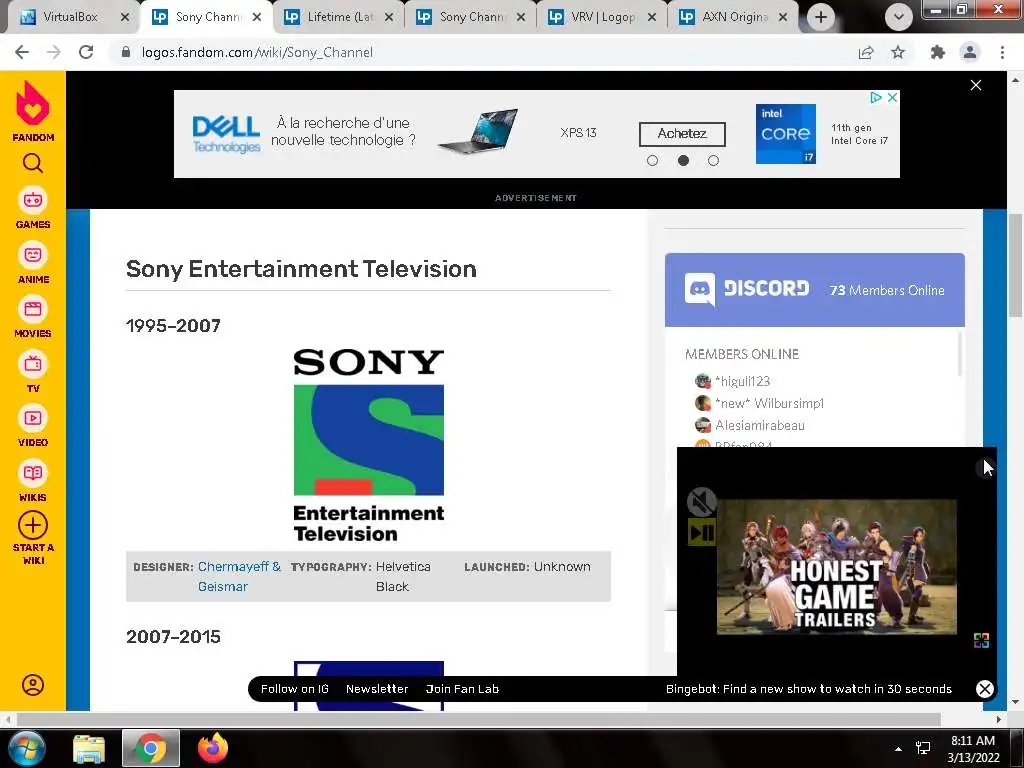Click the Discord members list scrollbar
The image size is (1024, 768).
pos(959,353)
